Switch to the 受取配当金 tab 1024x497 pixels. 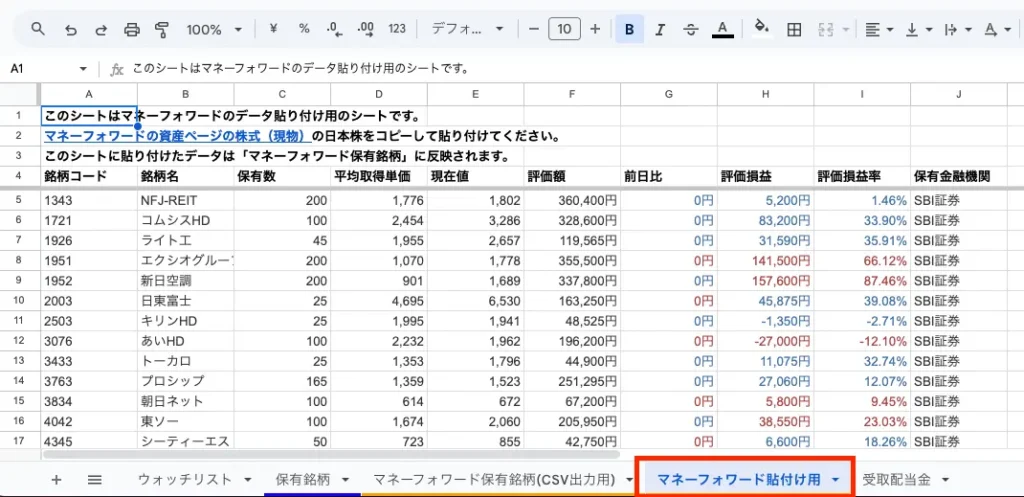tap(896, 480)
